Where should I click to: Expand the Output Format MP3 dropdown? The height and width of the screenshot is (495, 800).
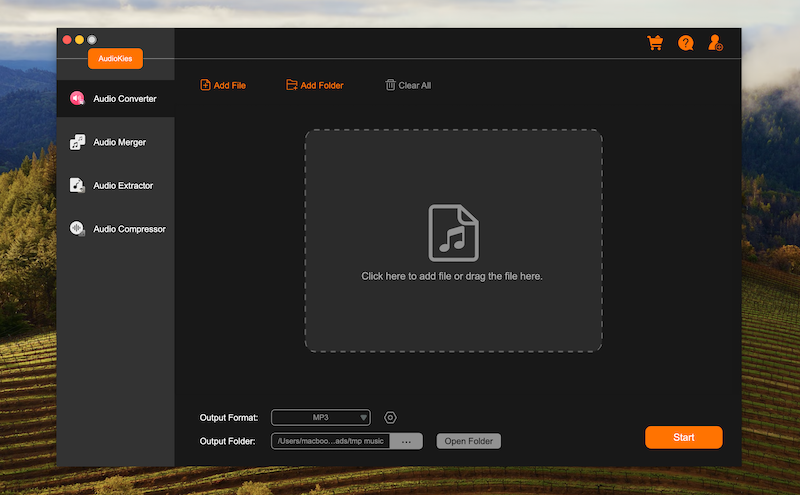tap(320, 418)
